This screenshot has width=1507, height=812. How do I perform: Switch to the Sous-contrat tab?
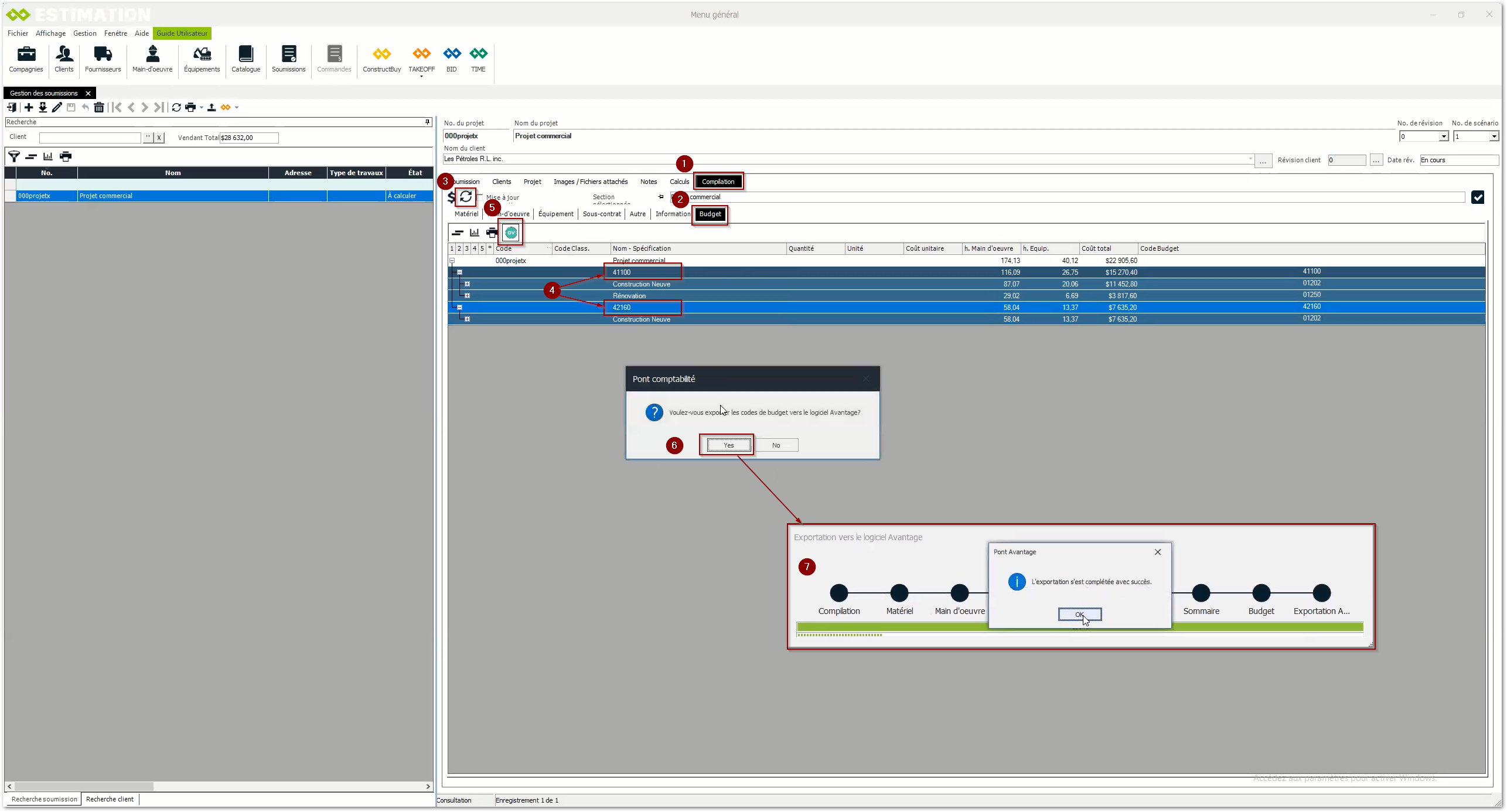(601, 214)
